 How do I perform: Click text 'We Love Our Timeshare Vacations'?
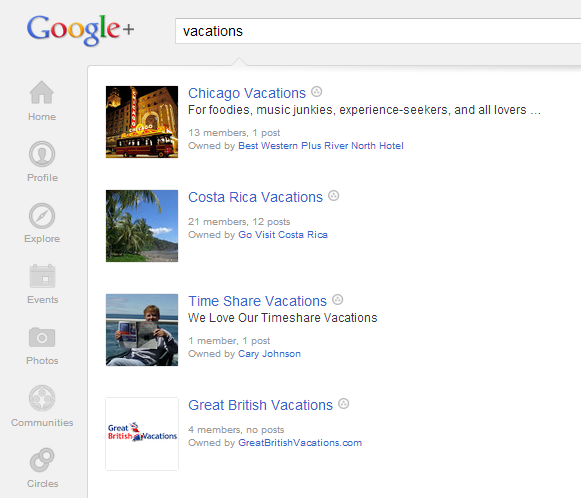click(283, 318)
